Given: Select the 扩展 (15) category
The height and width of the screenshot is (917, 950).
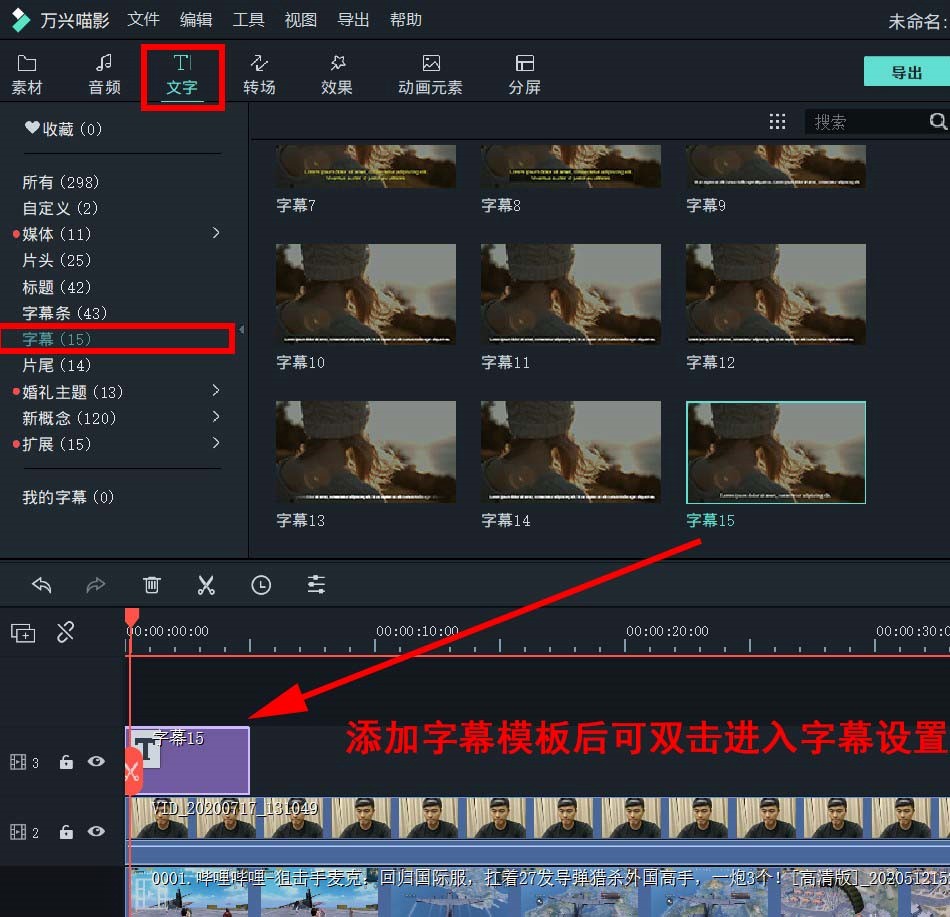Looking at the screenshot, I should (56, 445).
